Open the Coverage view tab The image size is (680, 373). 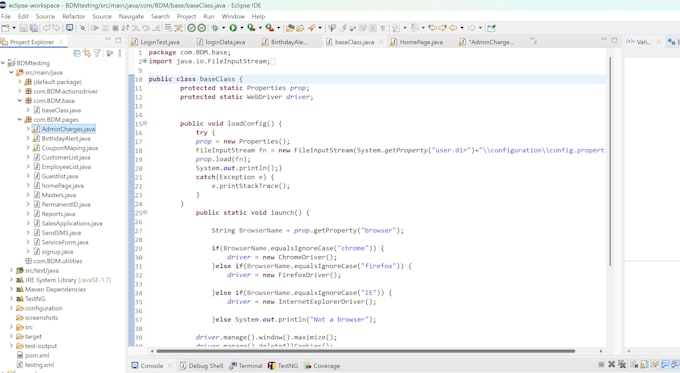(322, 366)
